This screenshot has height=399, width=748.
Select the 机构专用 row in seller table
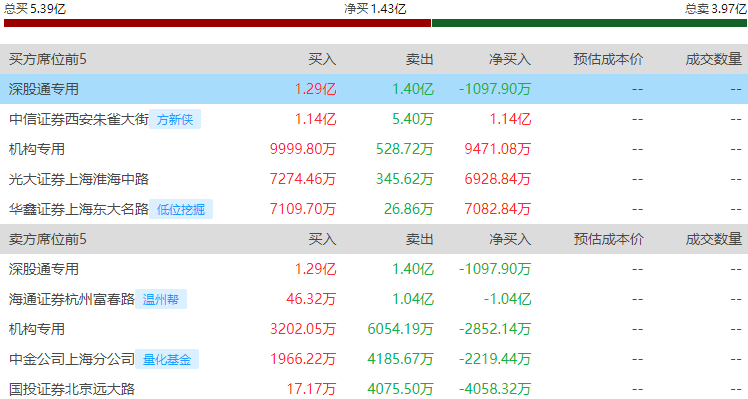click(374, 329)
